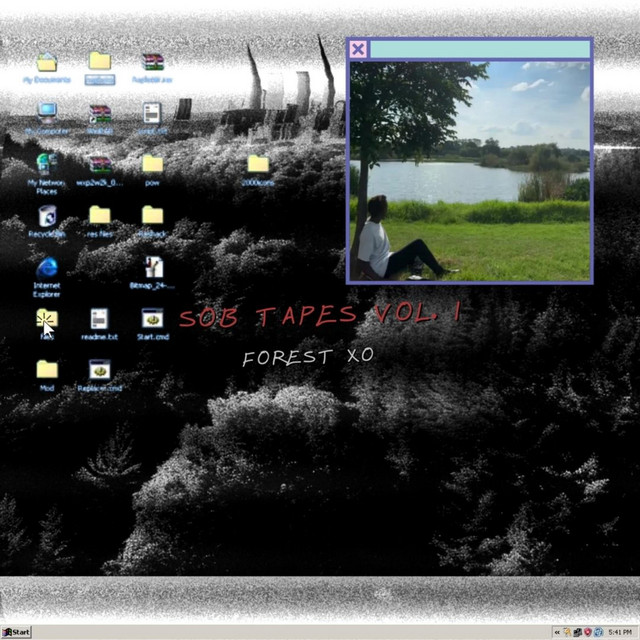Click the network computers tray icon

click(578, 632)
